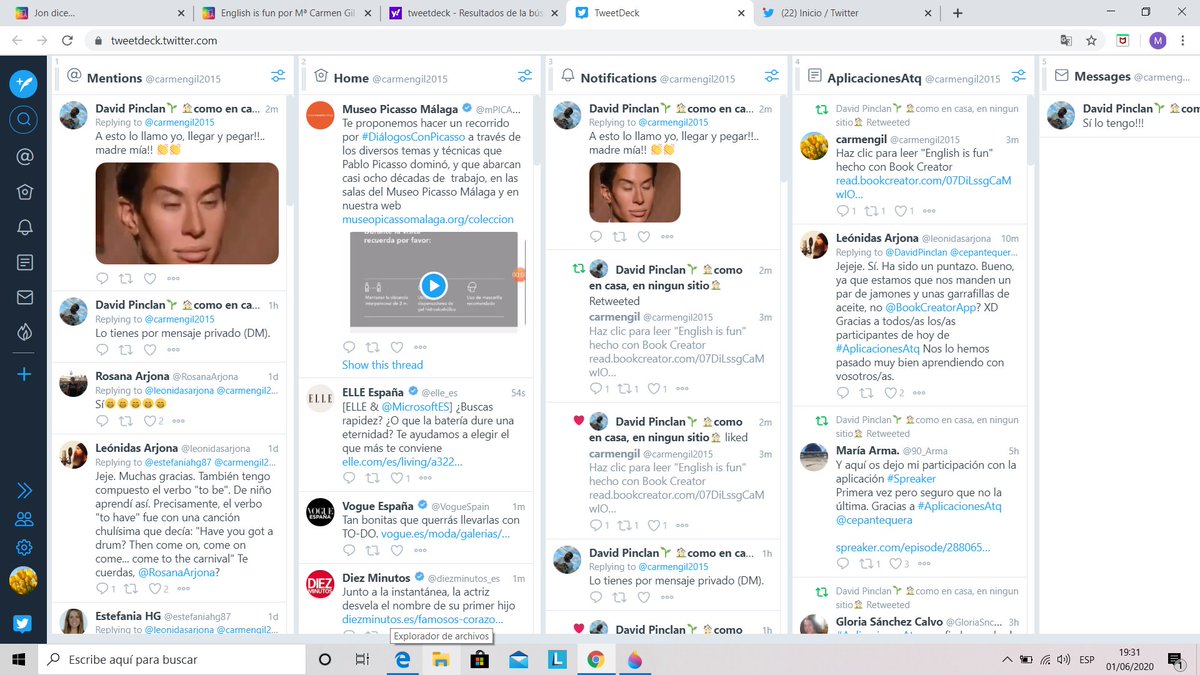Viewport: 1200px width, 675px height.
Task: Click the Twitter bird logo in sidebar
Action: 24,624
